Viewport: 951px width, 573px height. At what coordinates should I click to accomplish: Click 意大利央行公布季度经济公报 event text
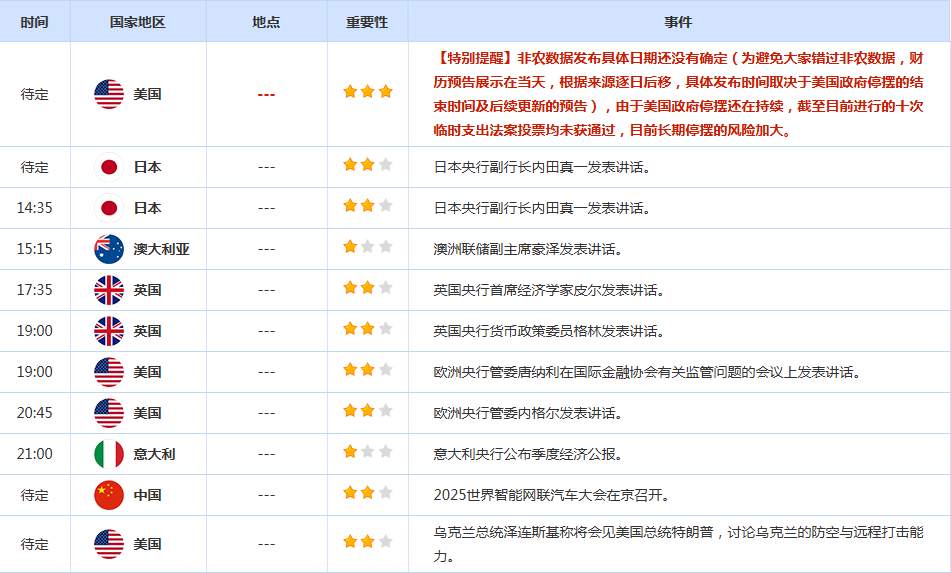(x=528, y=454)
